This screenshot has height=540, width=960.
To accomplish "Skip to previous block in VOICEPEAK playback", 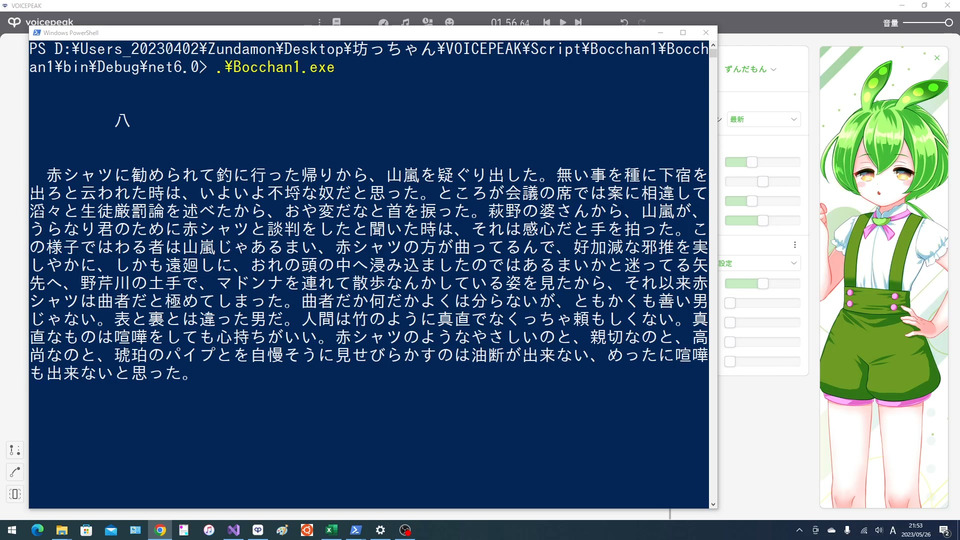I will click(546, 22).
